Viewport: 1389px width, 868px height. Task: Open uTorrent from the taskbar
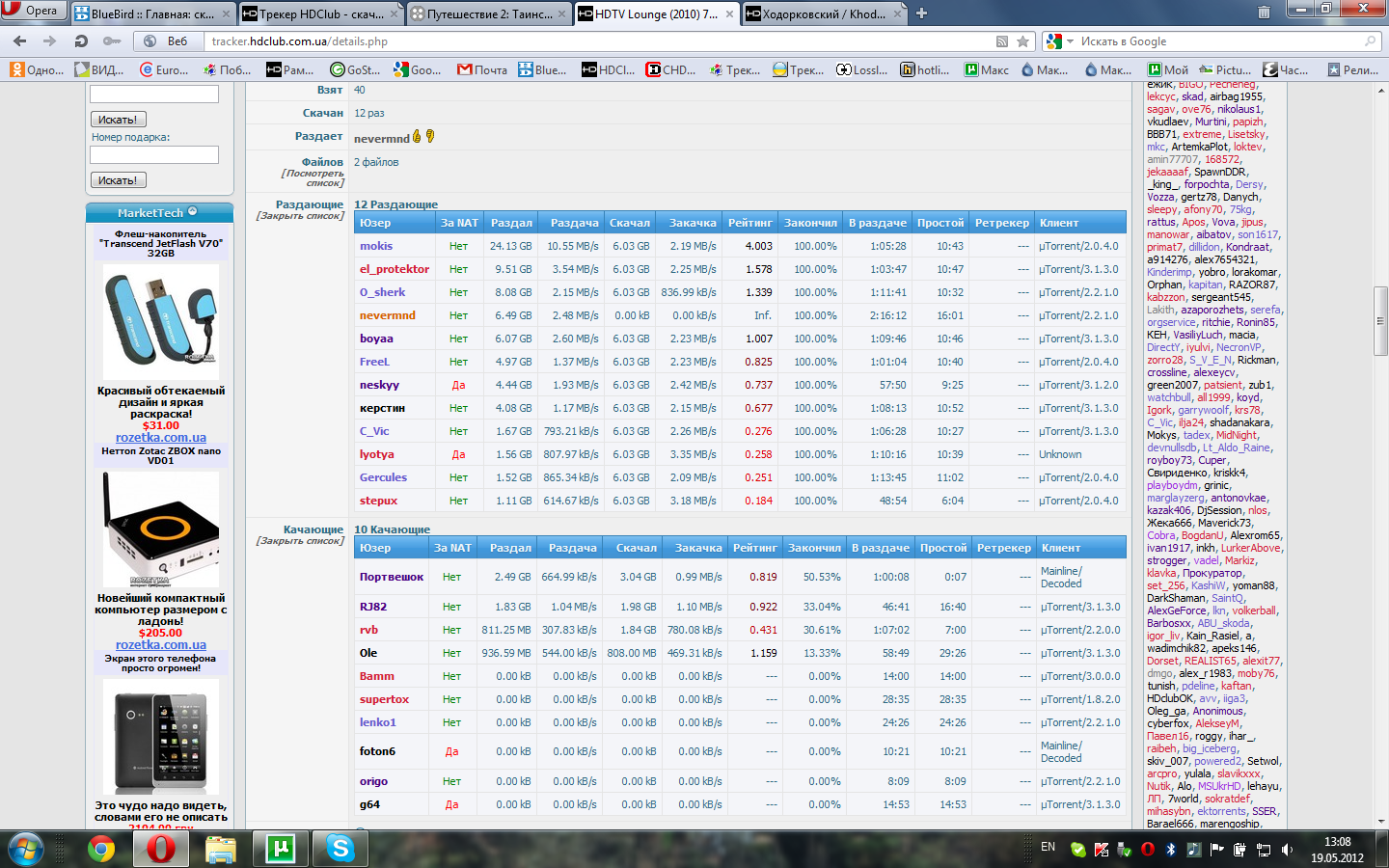click(281, 849)
